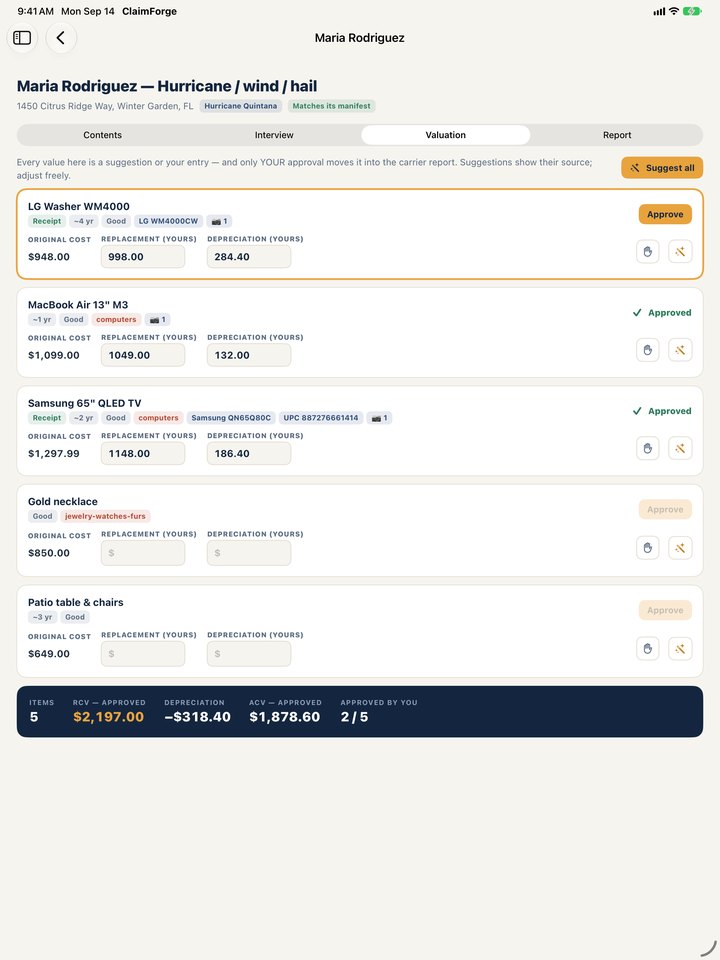Switch to the Interview tab
The image size is (720, 960).
274,135
